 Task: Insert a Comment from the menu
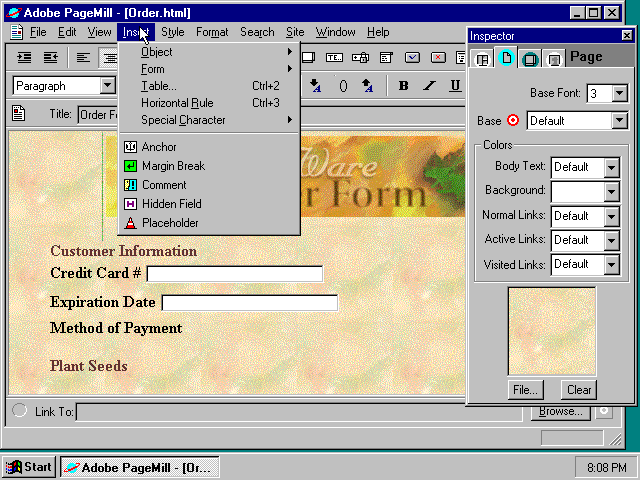(x=164, y=185)
